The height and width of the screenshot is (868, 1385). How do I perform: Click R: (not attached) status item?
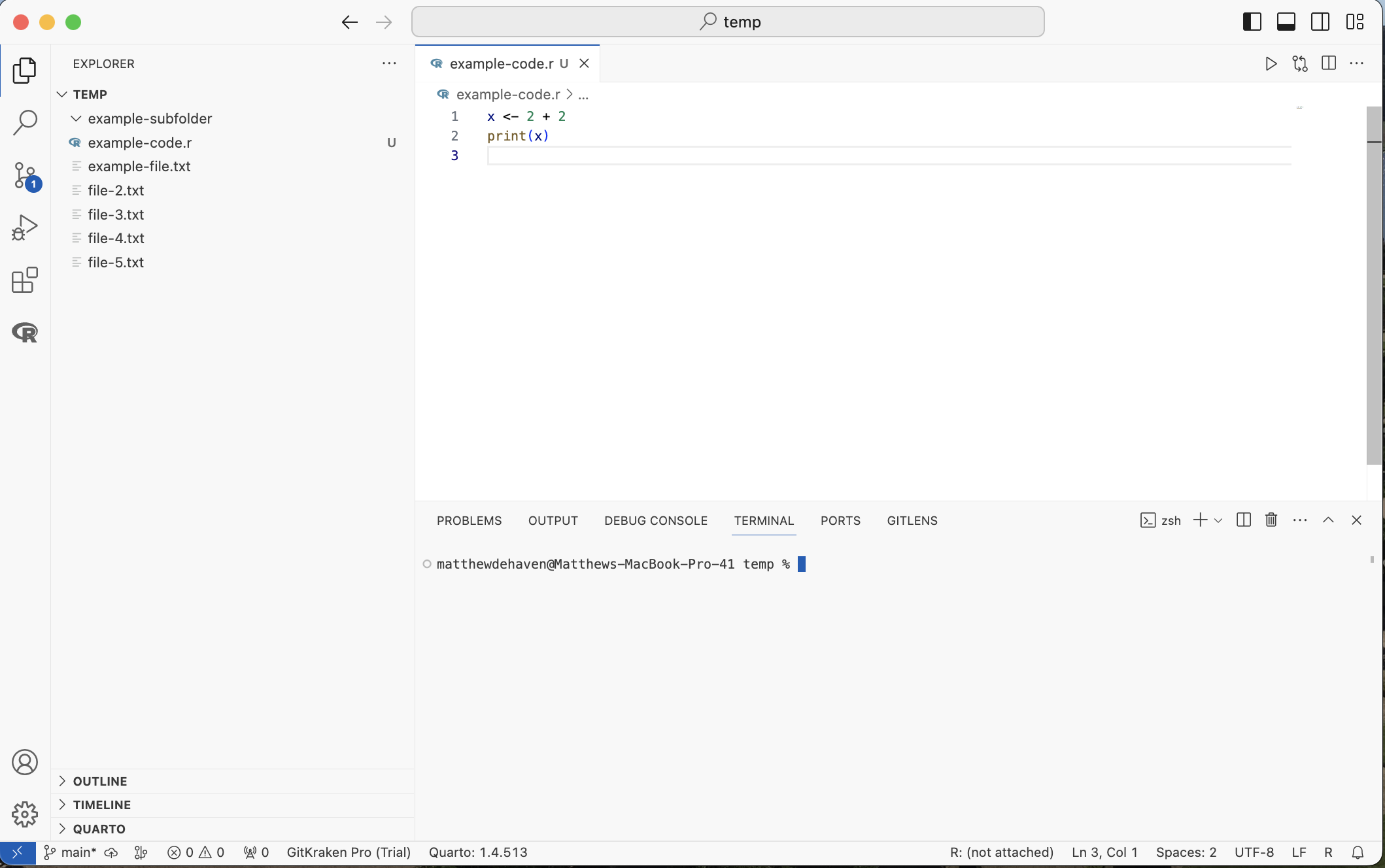click(1001, 852)
